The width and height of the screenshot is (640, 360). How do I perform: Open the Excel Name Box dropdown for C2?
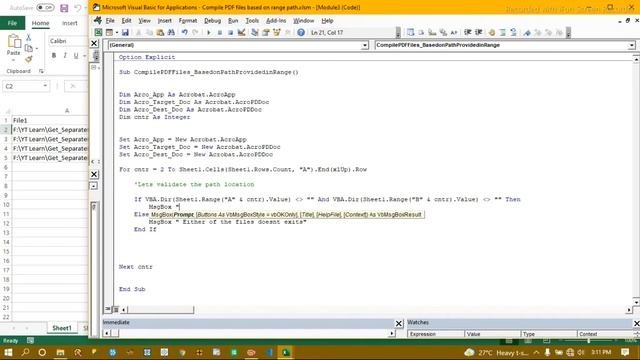click(45, 86)
